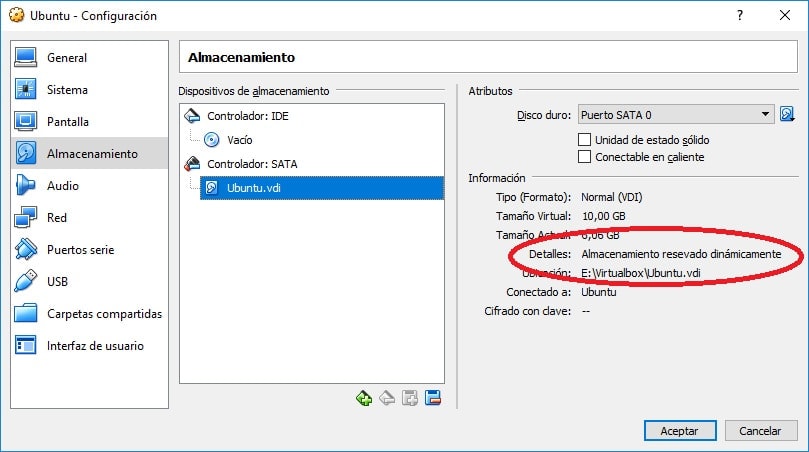The width and height of the screenshot is (809, 452).
Task: Switch to the Pantalla category
Action: (68, 122)
